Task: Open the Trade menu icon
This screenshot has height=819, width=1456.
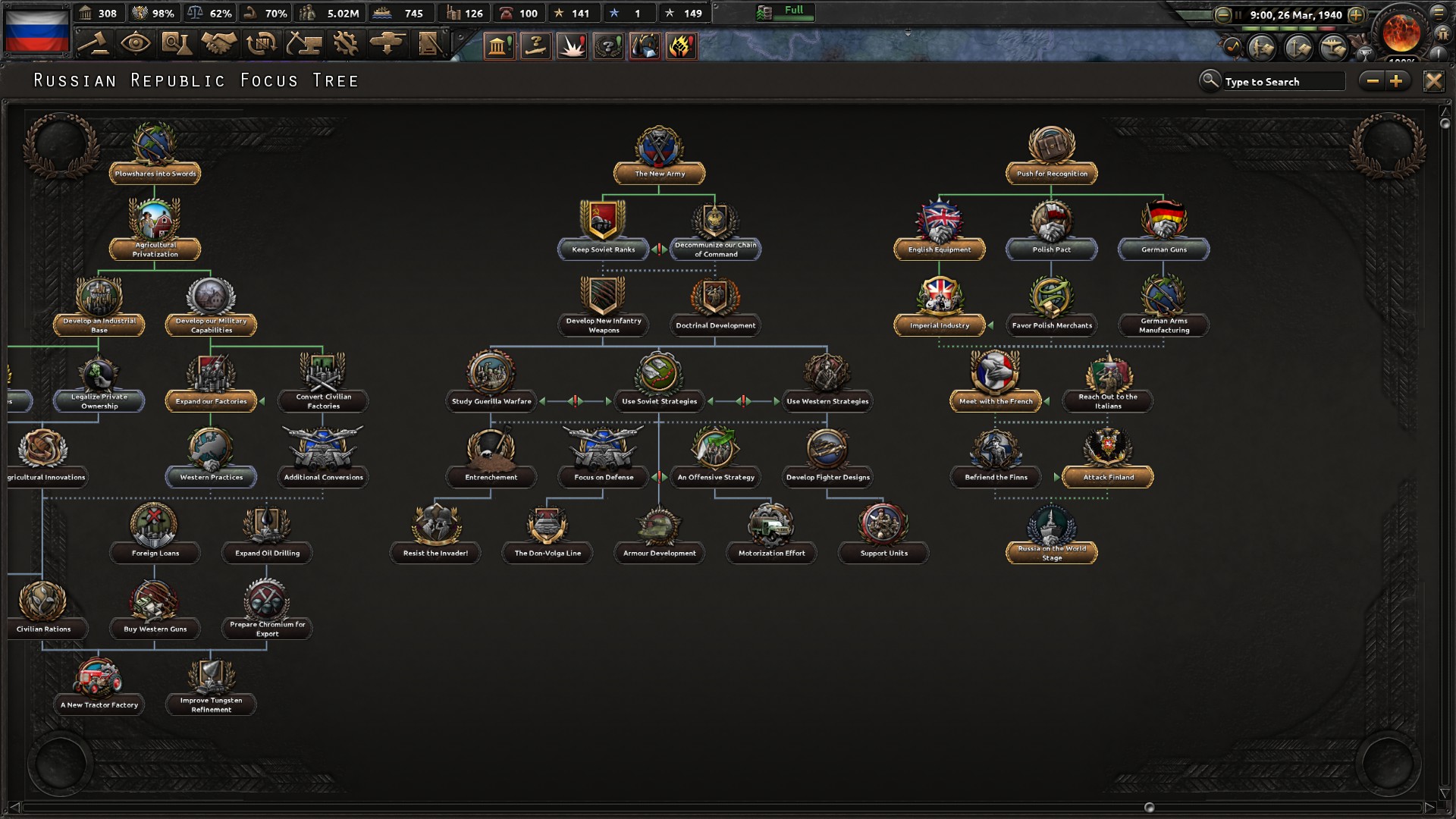Action: click(261, 44)
